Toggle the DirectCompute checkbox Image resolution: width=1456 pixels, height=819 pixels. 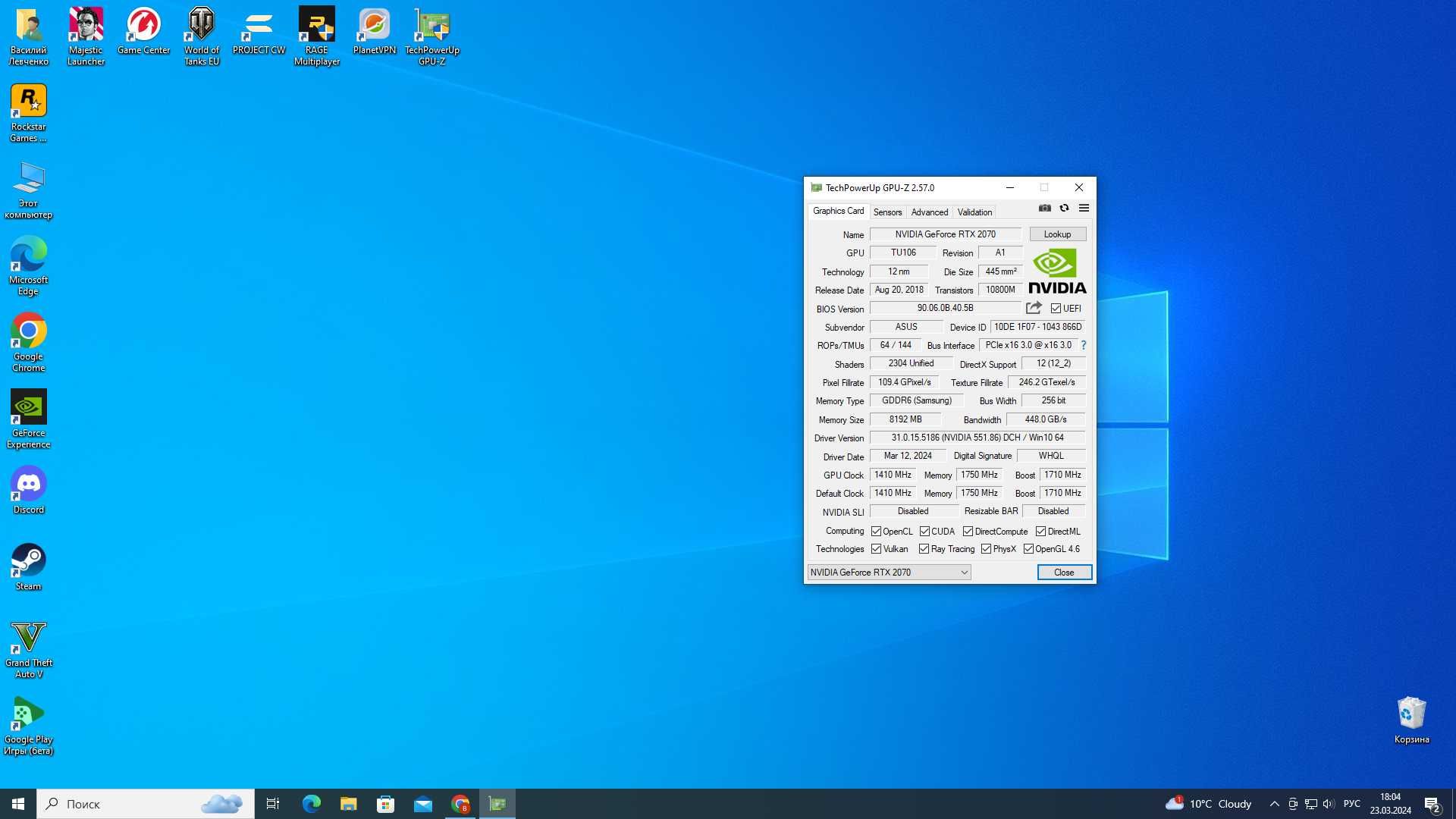point(968,532)
